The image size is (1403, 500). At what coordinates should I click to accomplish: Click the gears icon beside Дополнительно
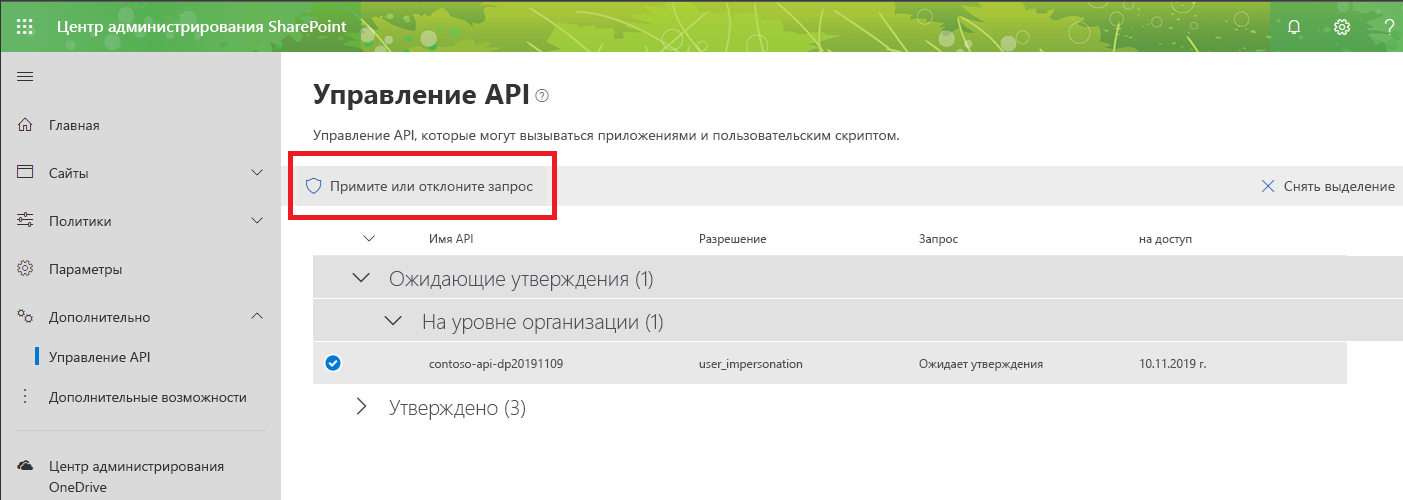coord(26,317)
